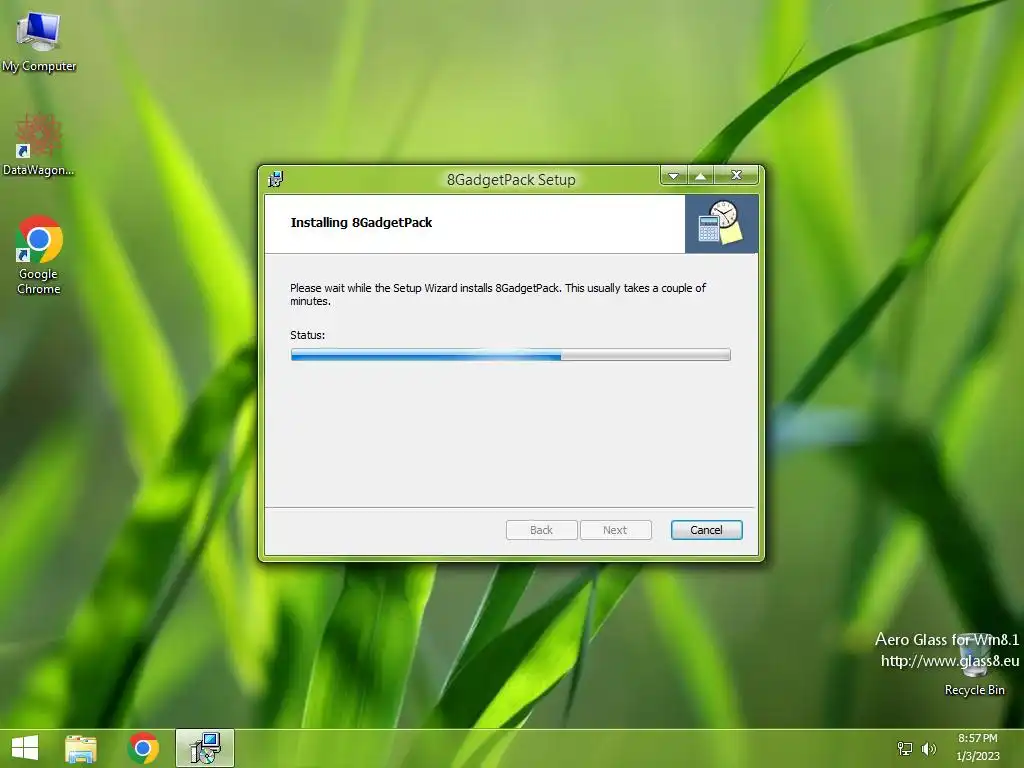Open the Windows Start button
Screen dimensions: 1024x768
25,748
